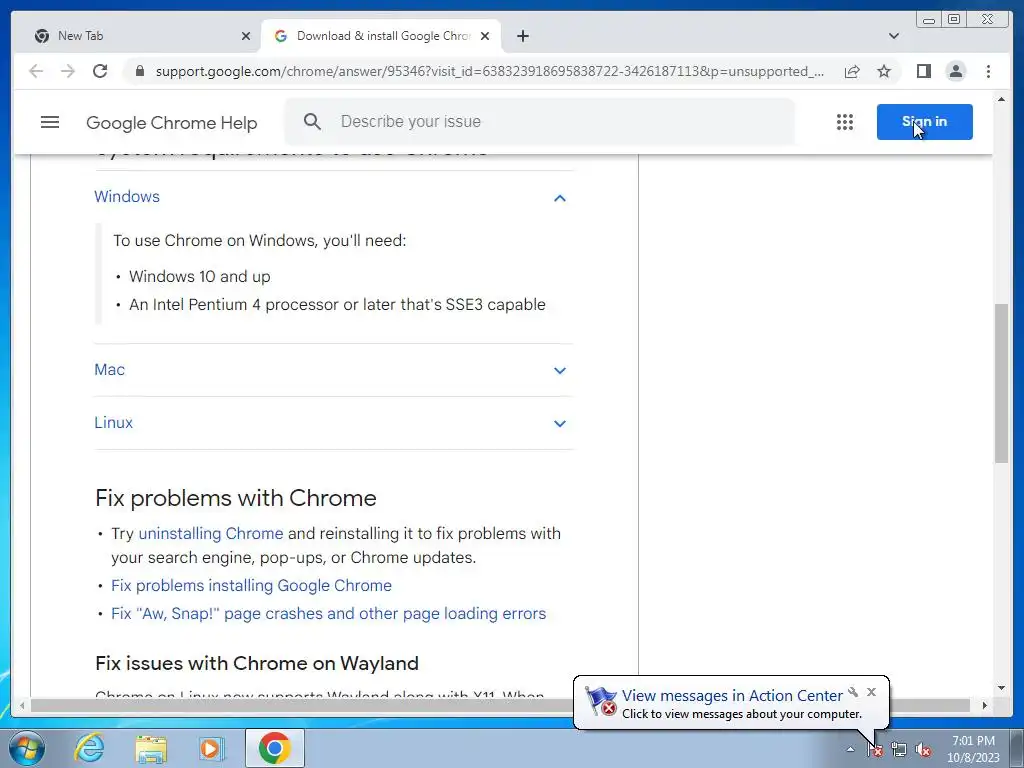View site information via the lock icon
The height and width of the screenshot is (768, 1024).
coord(139,71)
